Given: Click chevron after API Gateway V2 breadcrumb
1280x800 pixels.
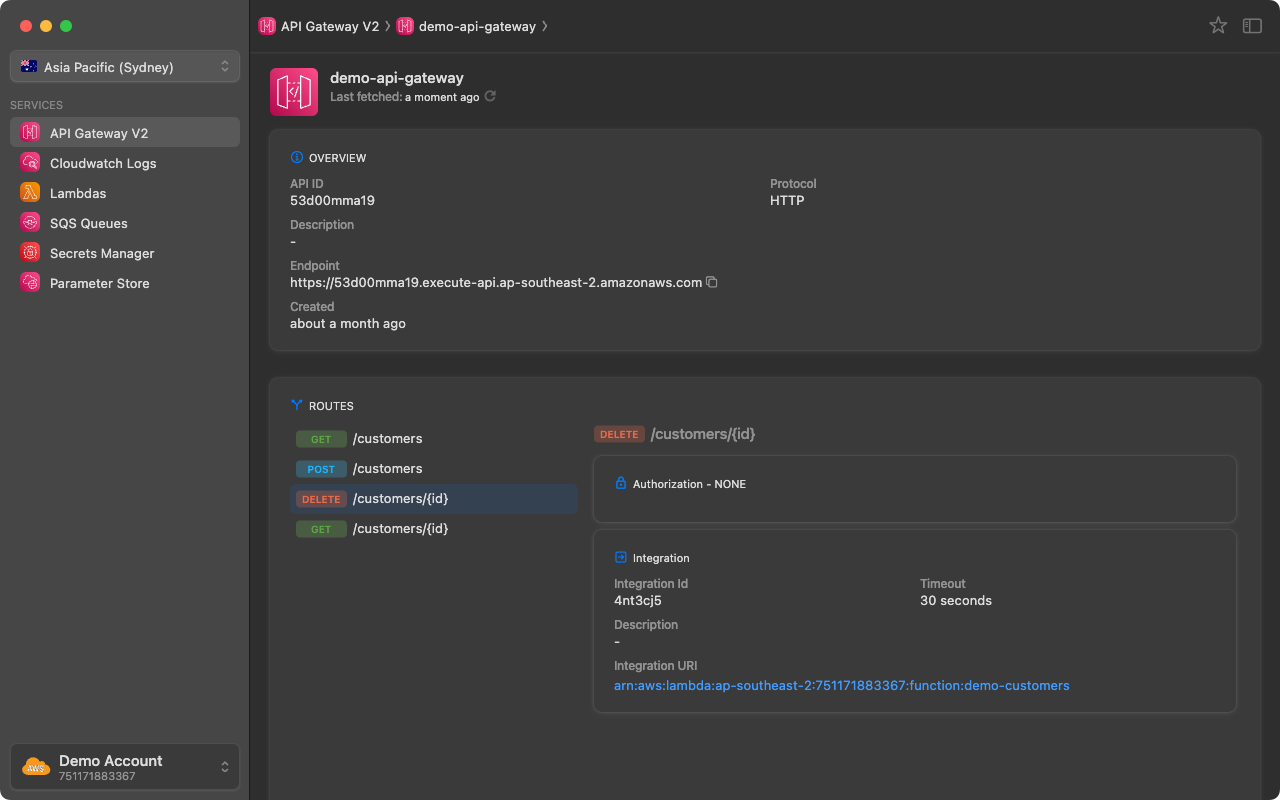Looking at the screenshot, I should (x=388, y=26).
